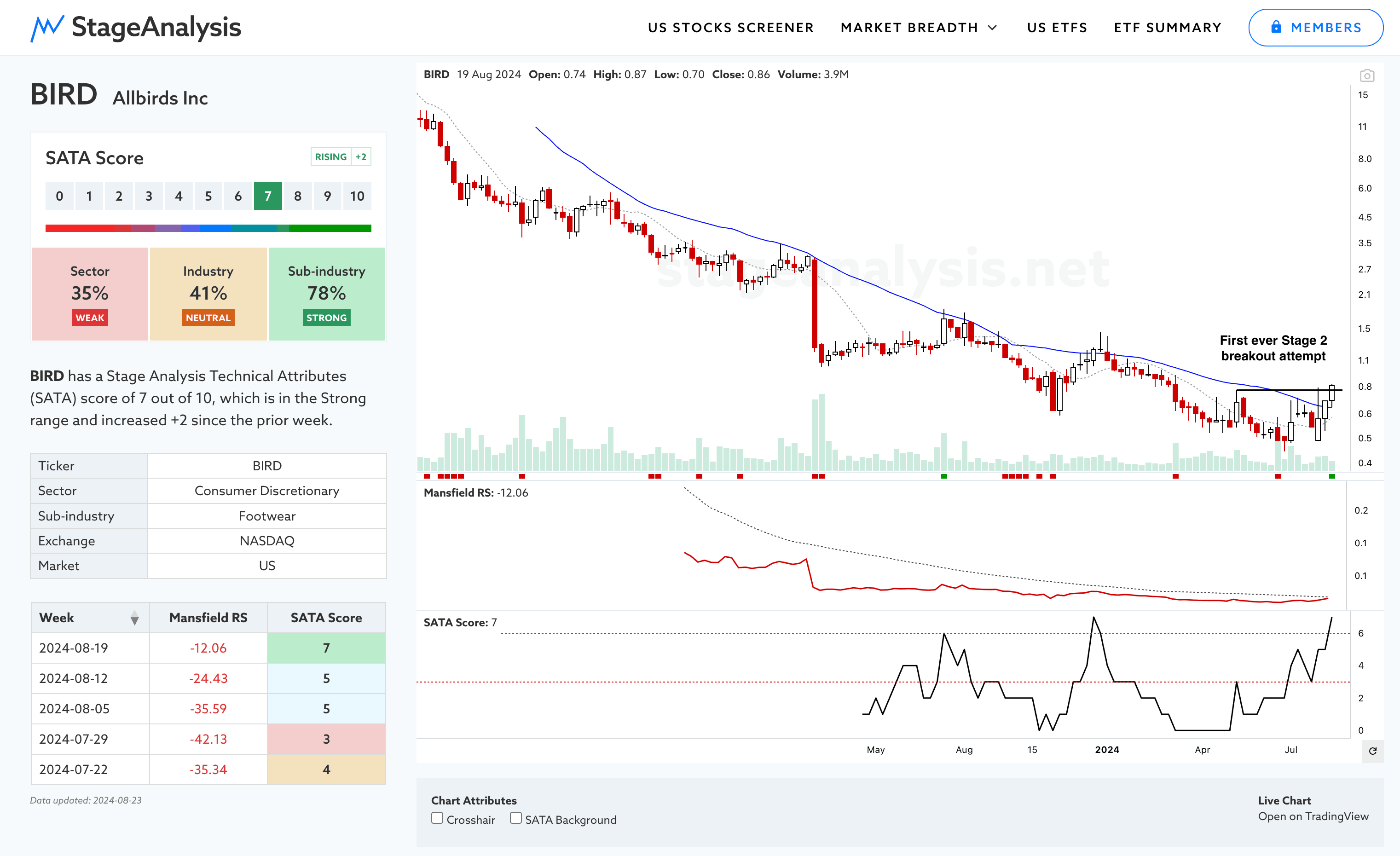The width and height of the screenshot is (1400, 856).
Task: Click the Chart Attributes heading
Action: (474, 800)
